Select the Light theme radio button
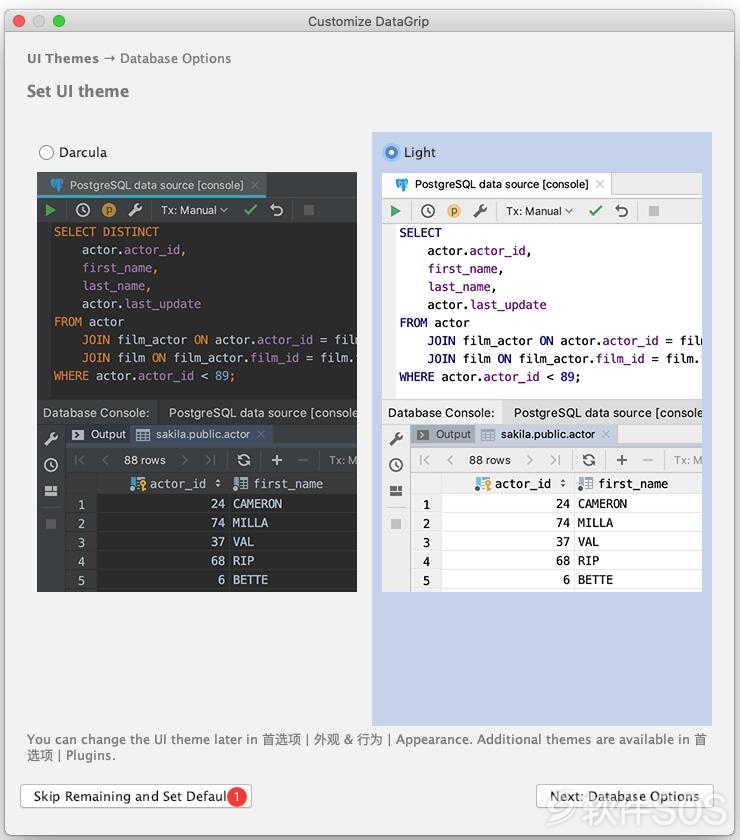Image resolution: width=740 pixels, height=840 pixels. [392, 153]
